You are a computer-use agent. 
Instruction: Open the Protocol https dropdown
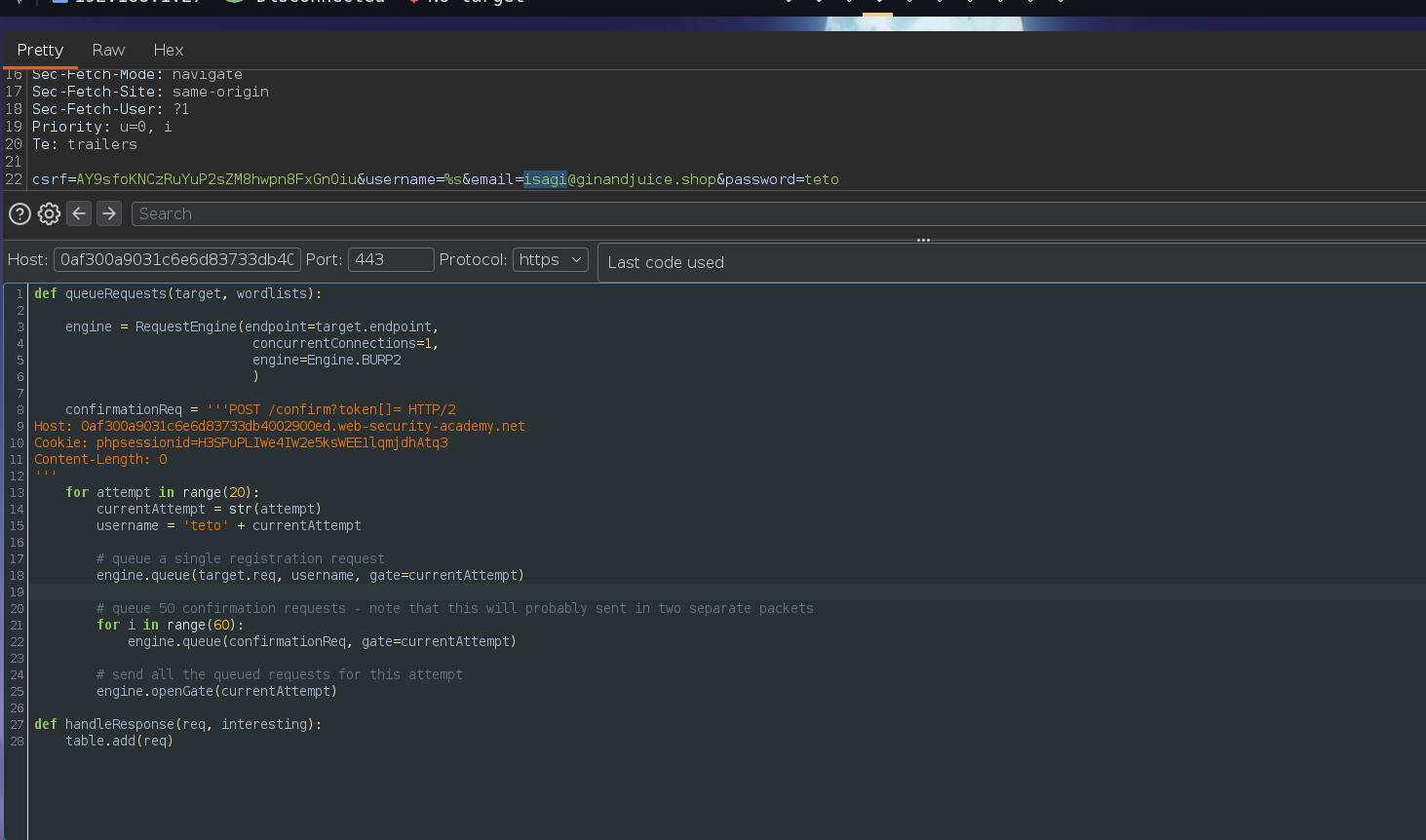tap(551, 259)
